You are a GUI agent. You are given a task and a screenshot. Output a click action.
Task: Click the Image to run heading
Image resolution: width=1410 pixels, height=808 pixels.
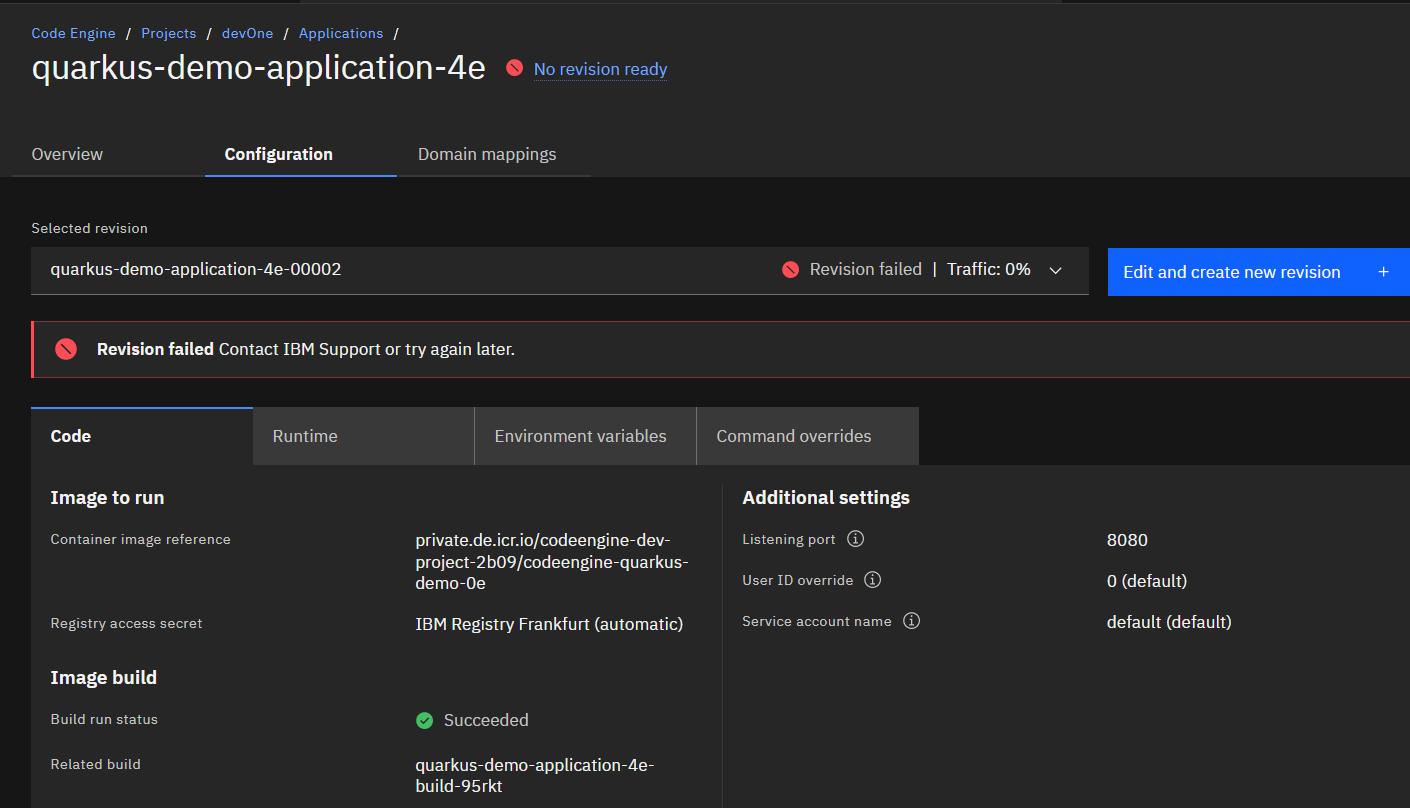click(107, 497)
